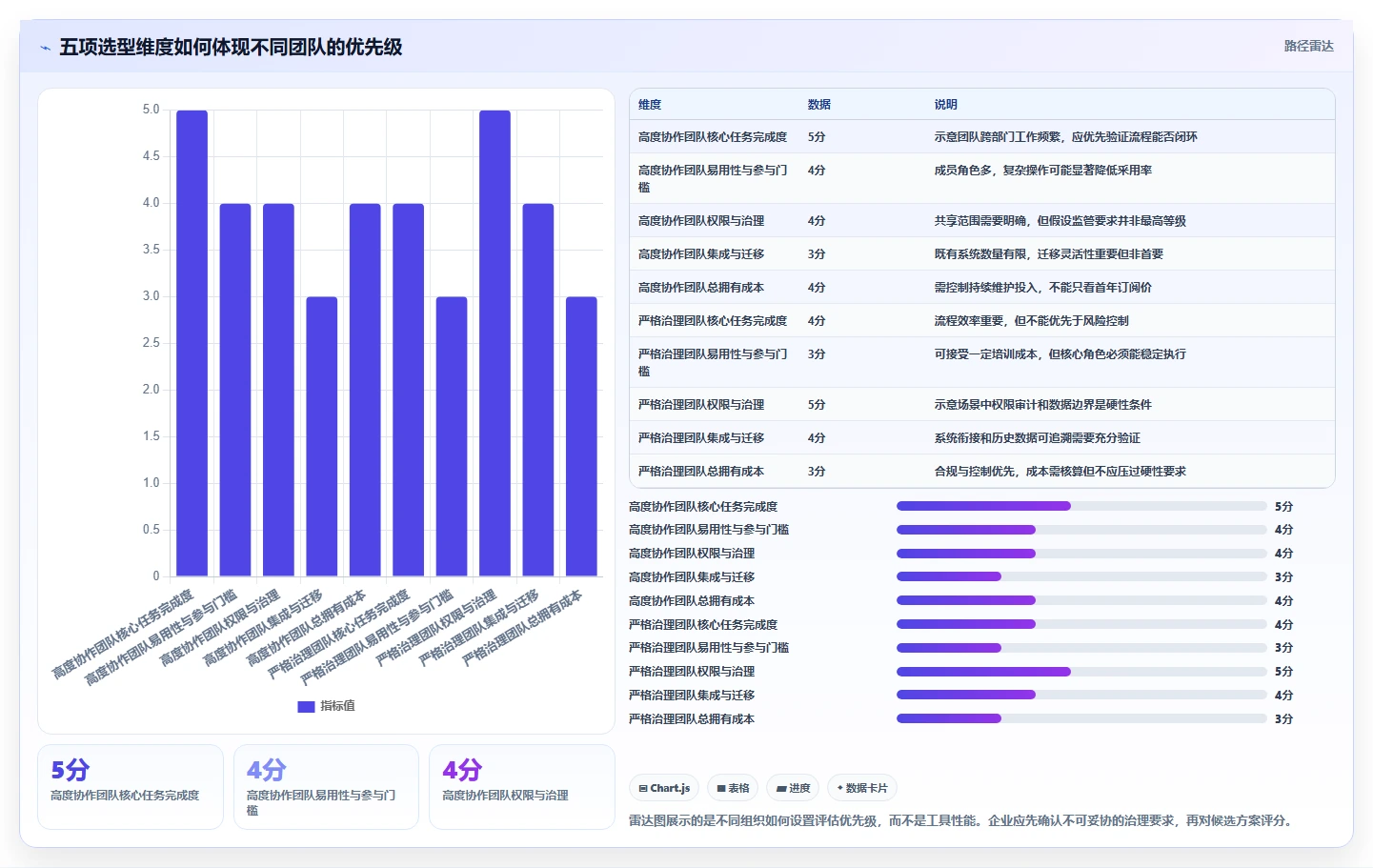Viewport: 1373px width, 868px height.
Task: Click table cell 严格治理团队集成与迁移
Action: coord(701,438)
